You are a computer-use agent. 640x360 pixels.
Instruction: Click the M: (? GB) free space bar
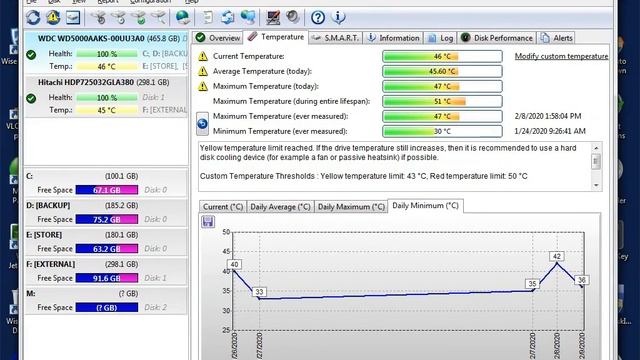[107, 307]
